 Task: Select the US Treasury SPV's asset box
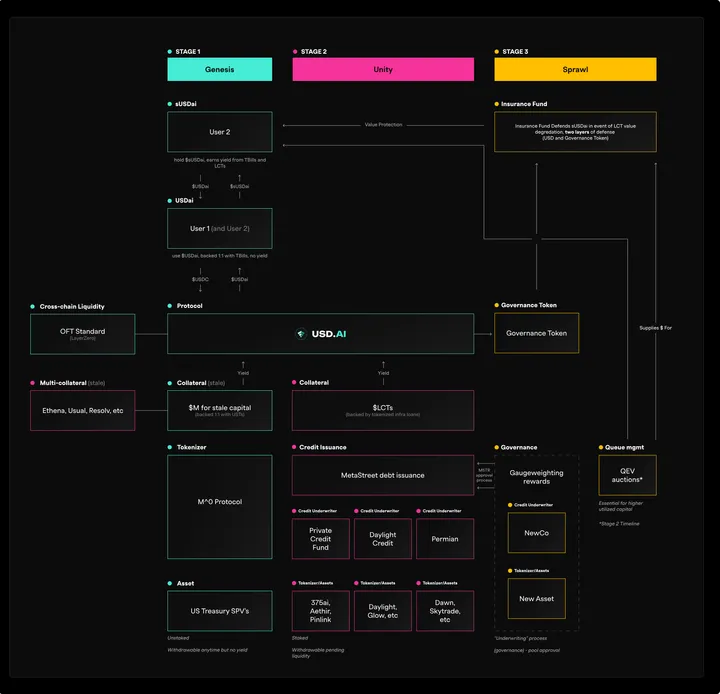click(219, 610)
